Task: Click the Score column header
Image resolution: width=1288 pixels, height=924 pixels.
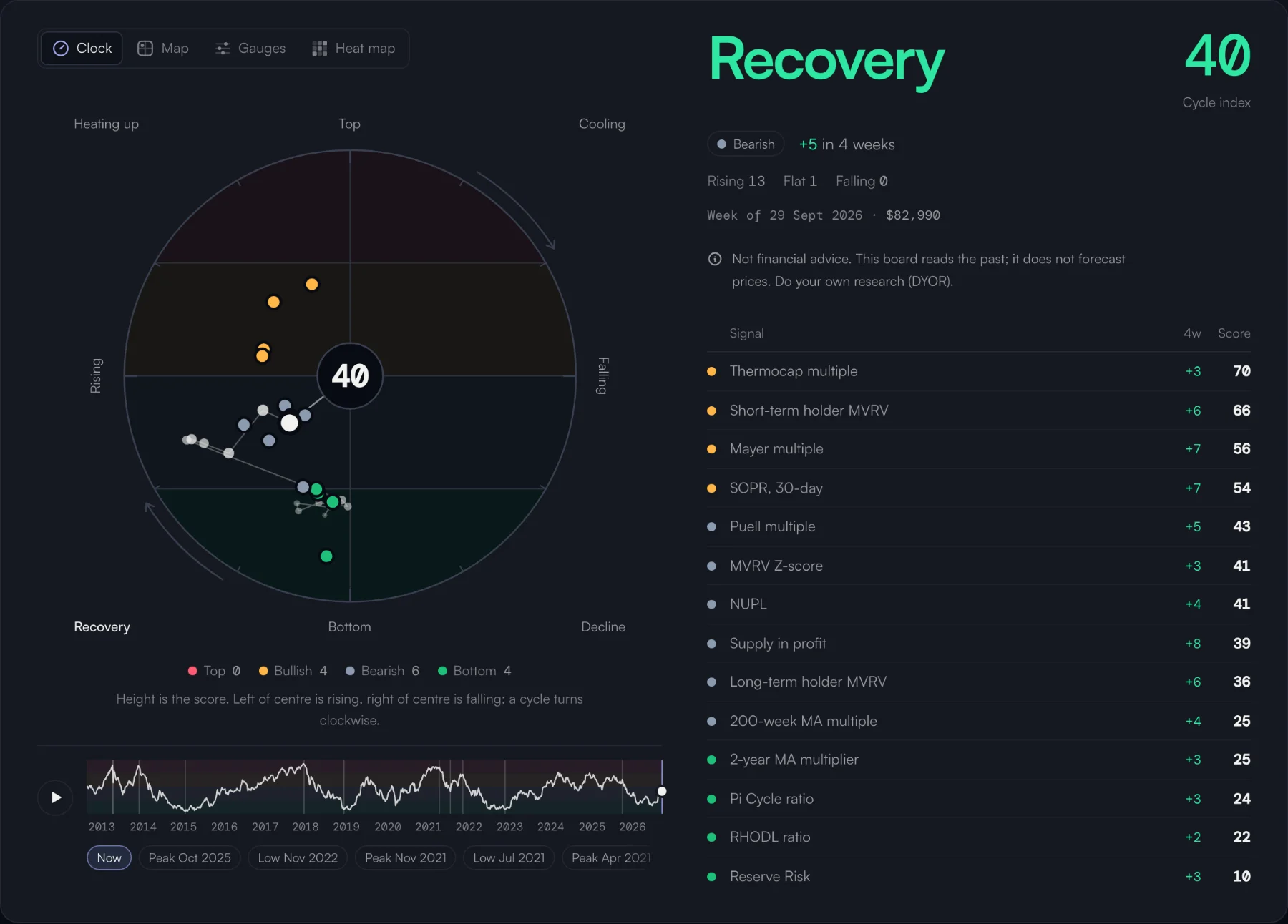Action: (1234, 333)
